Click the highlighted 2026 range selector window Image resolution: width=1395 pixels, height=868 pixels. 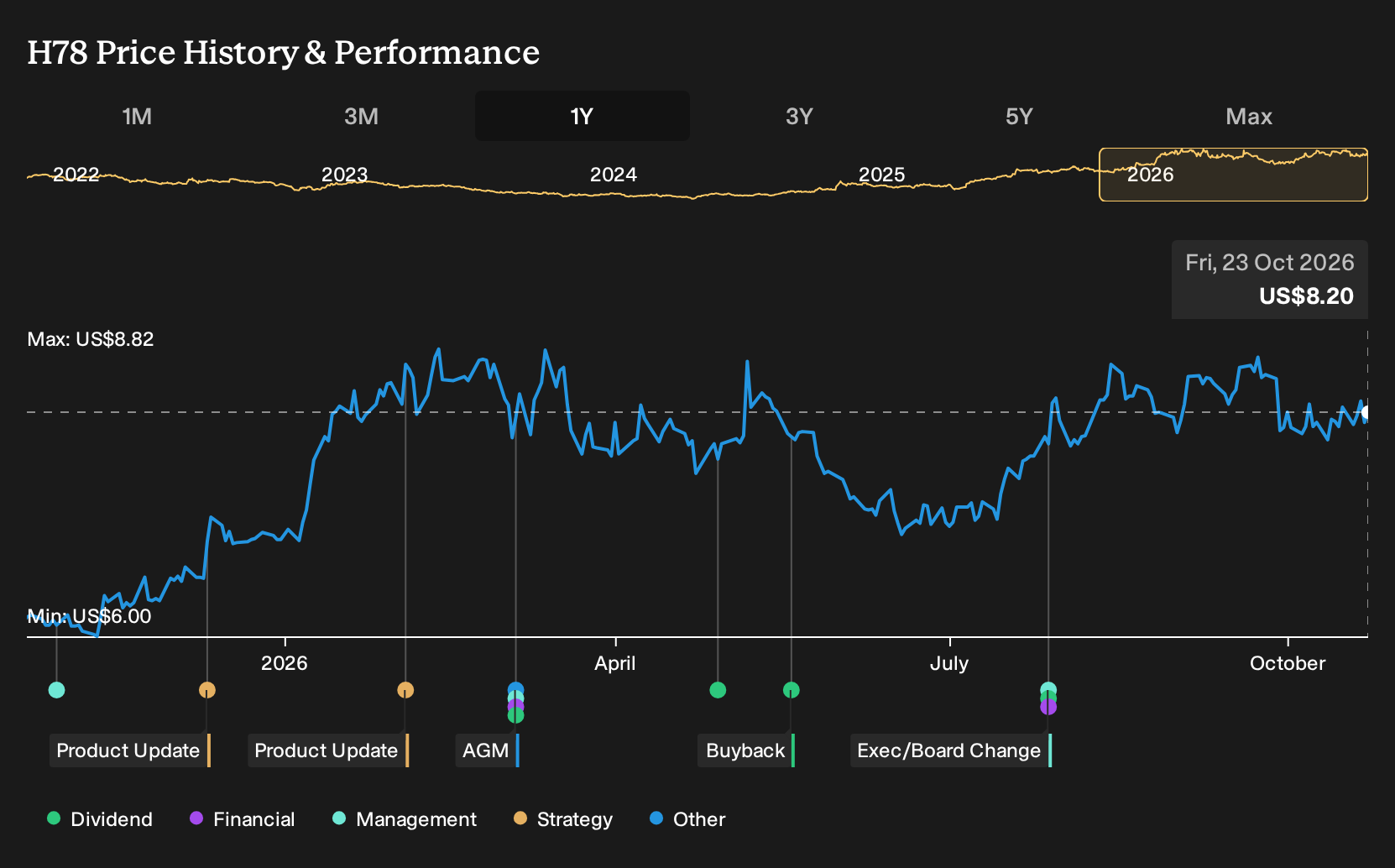1233,175
